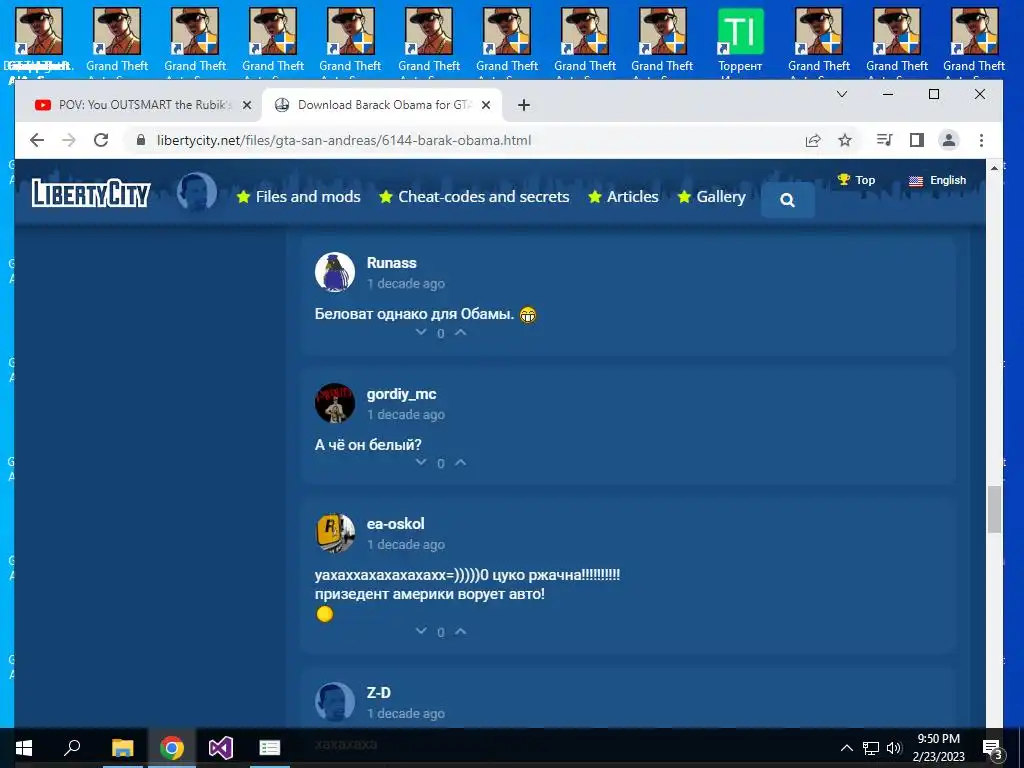View site info via the padlock icon
Image resolution: width=1024 pixels, height=768 pixels.
click(140, 140)
